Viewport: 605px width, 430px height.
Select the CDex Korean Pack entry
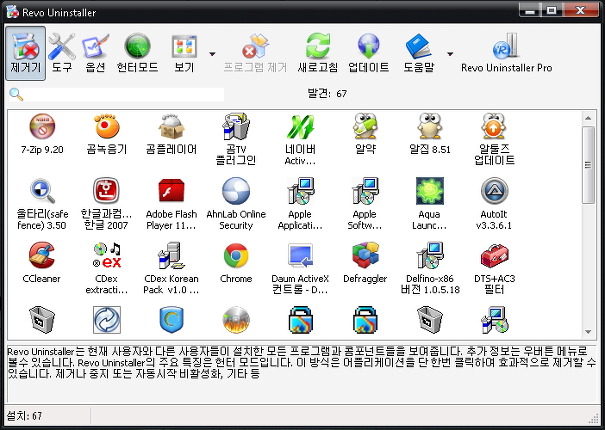(171, 268)
